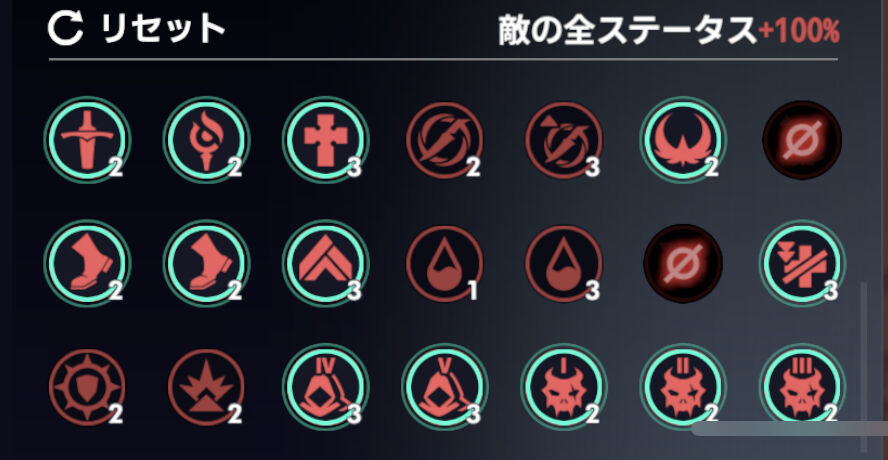Select the hooded figure IV icon
The width and height of the screenshot is (888, 460).
point(325,387)
